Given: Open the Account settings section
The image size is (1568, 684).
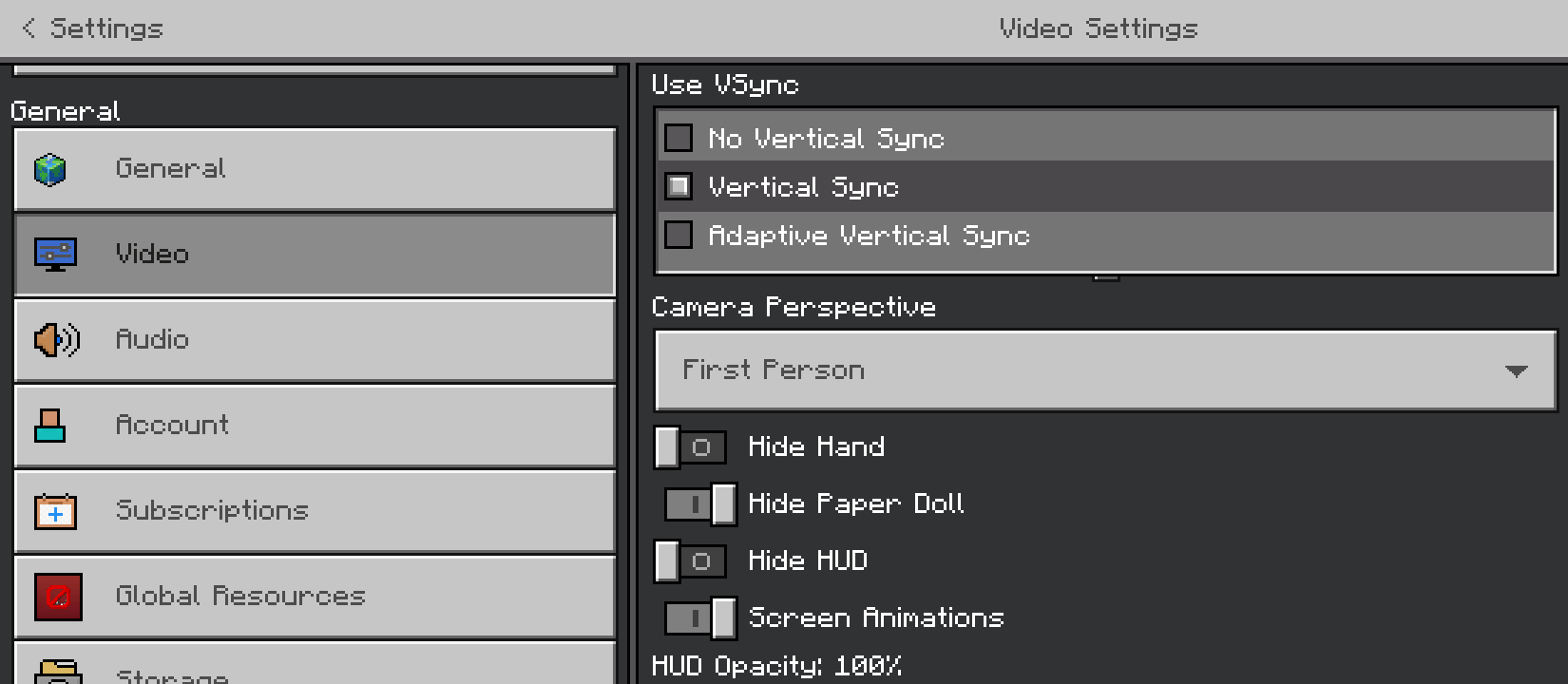Looking at the screenshot, I should point(315,427).
